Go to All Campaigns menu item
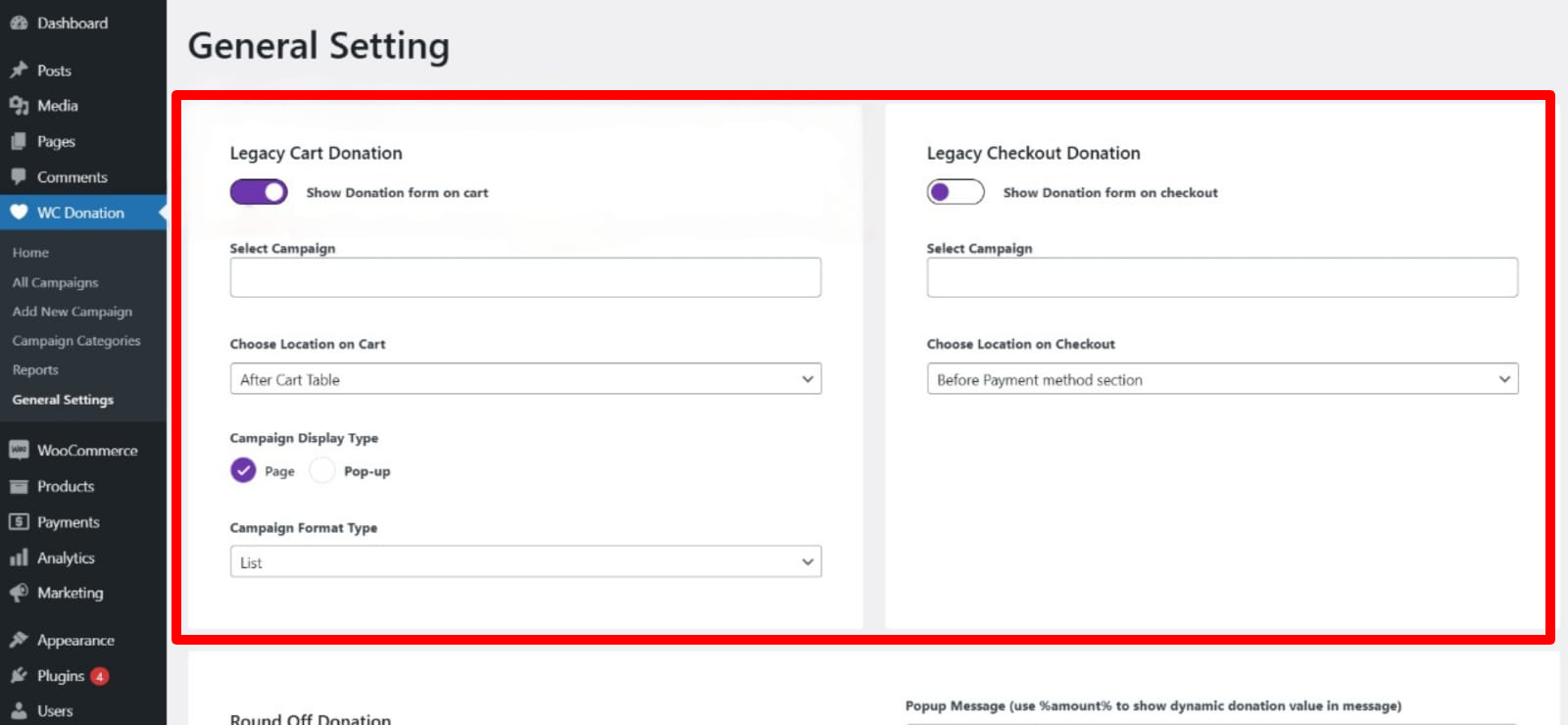1568x725 pixels. coord(55,282)
